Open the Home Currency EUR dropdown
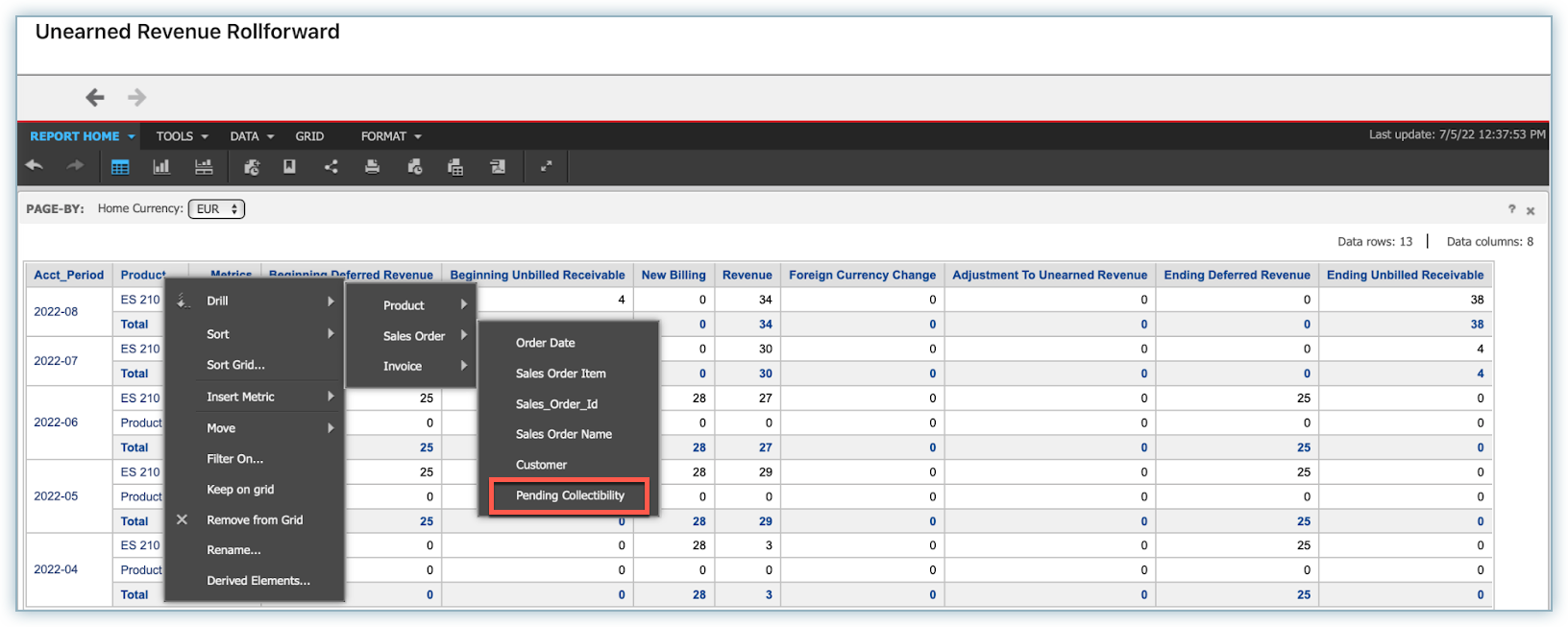1568x627 pixels. pyautogui.click(x=216, y=209)
